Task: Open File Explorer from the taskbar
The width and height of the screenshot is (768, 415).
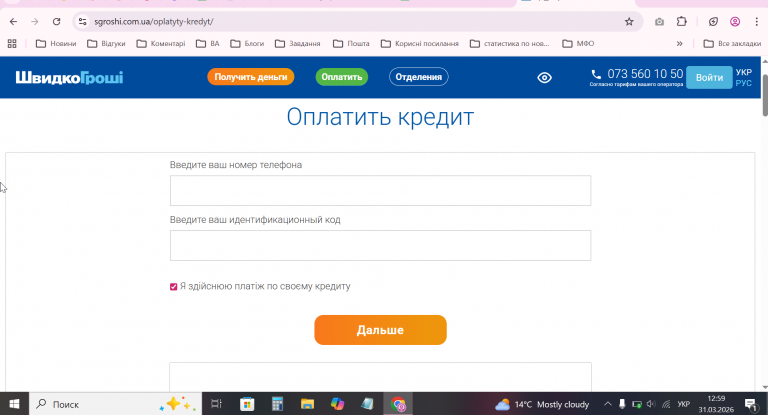Action: (x=307, y=404)
